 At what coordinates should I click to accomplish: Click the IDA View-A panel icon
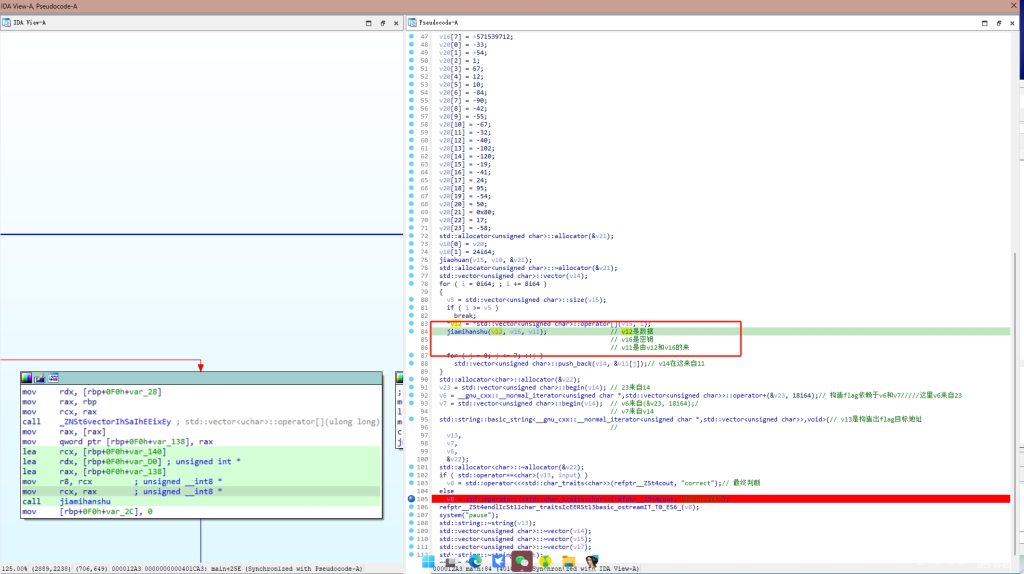7,23
